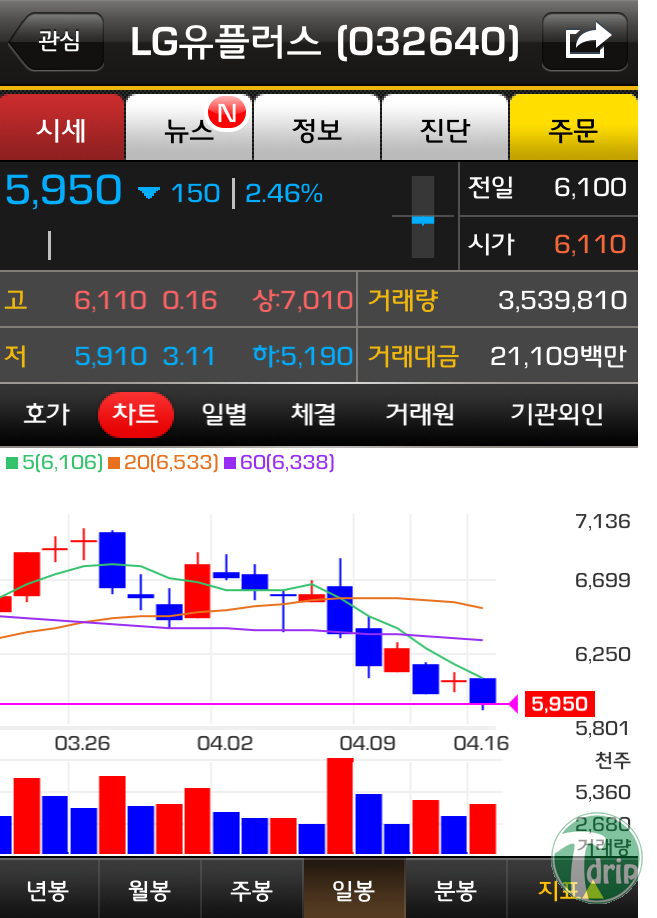The image size is (657, 918).
Task: Select the 분봉 chart period
Action: [456, 889]
